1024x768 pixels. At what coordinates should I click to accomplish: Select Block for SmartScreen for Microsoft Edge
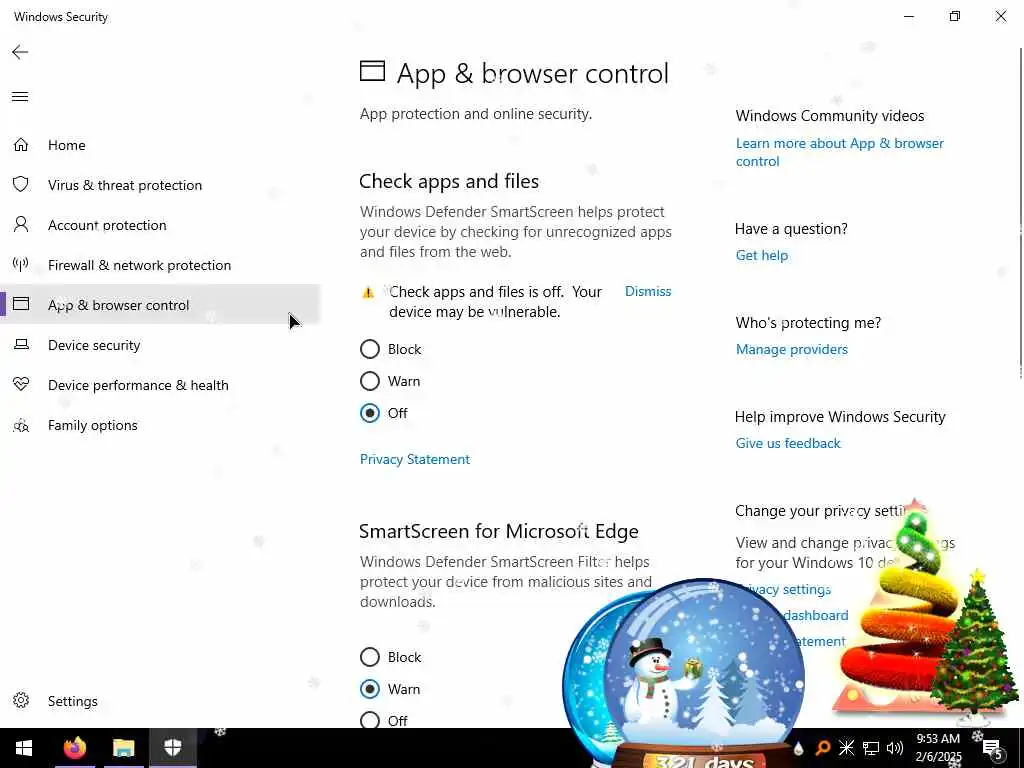pos(370,656)
